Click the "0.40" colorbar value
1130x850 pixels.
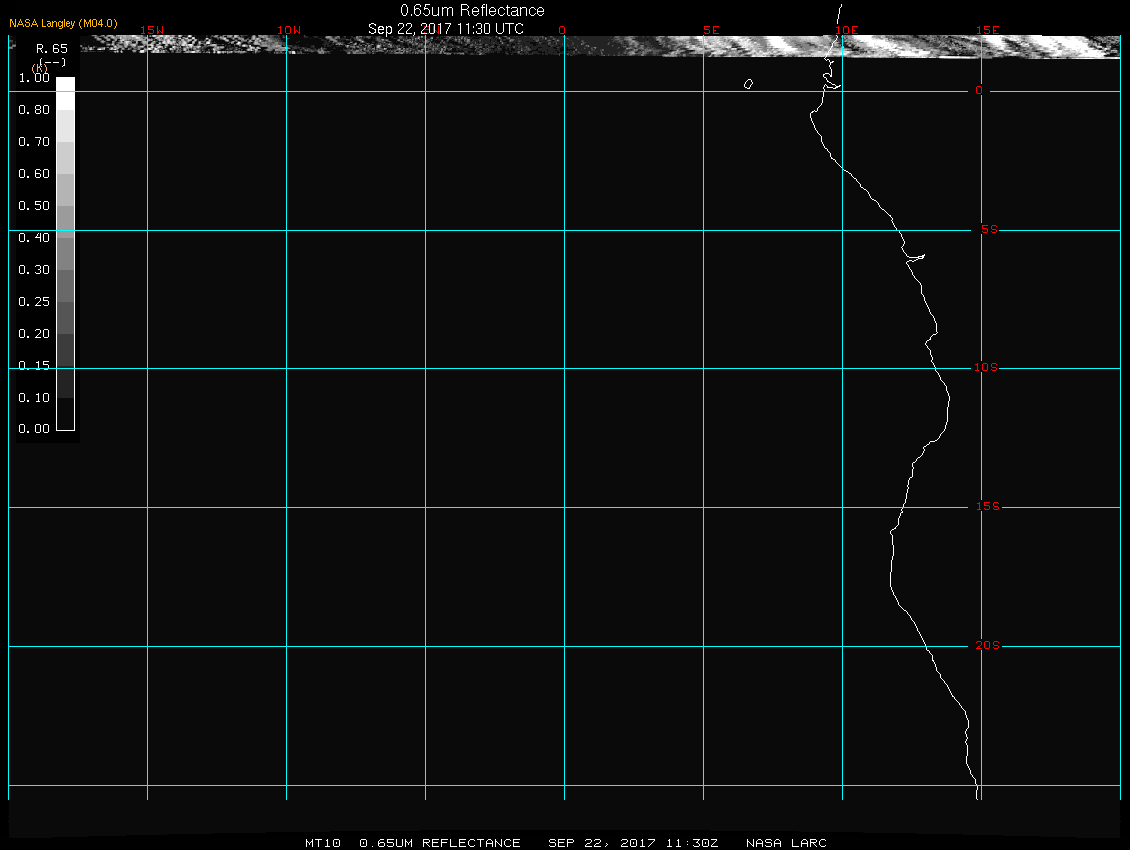tap(34, 237)
